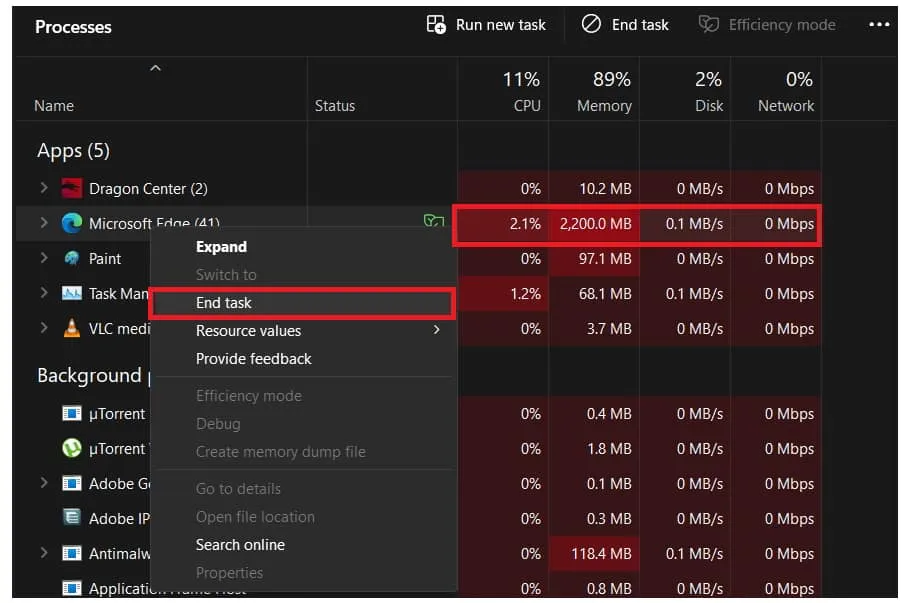Click Task Manager's 1.2% CPU value
Screen dimensions: 910x603
[x=525, y=294]
